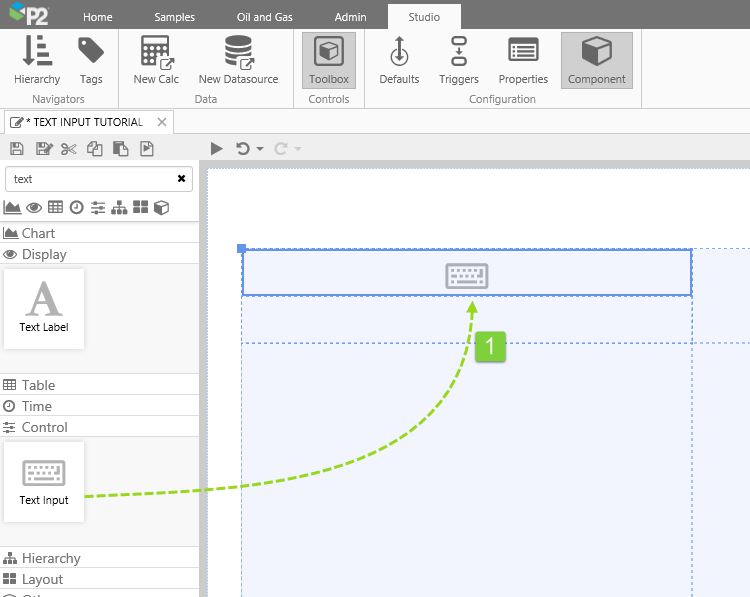Click the Paste clipboard icon
The image size is (750, 597).
[x=120, y=149]
